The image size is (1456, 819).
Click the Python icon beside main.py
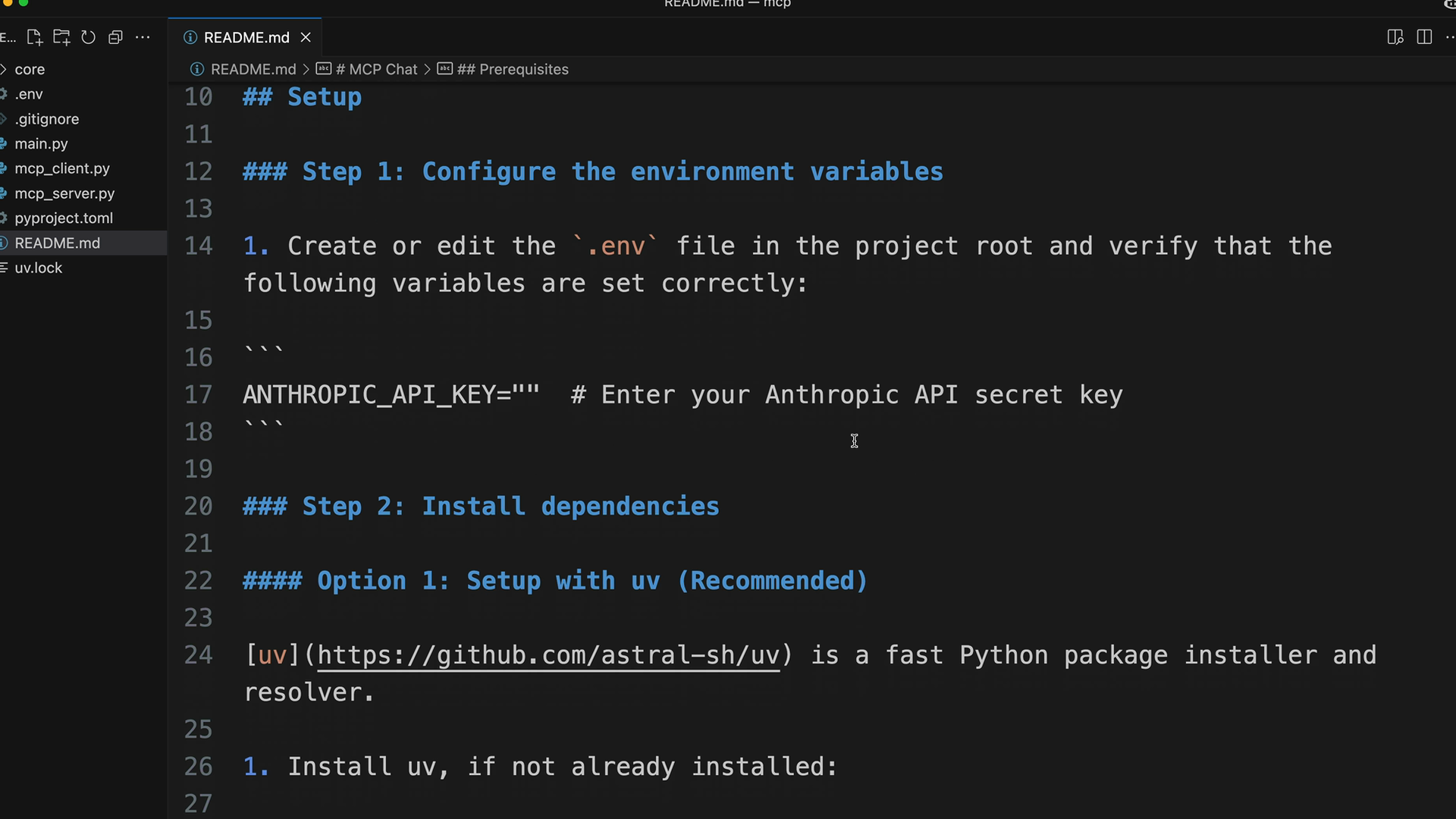[x=4, y=143]
